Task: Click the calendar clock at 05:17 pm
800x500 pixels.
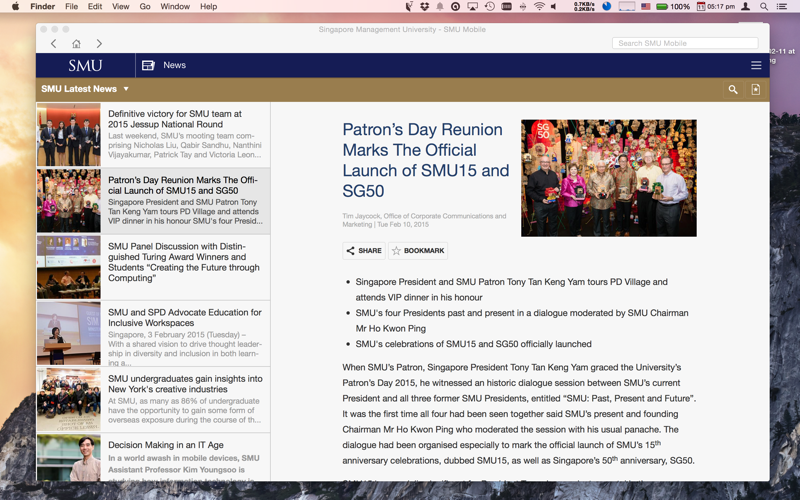Action: point(716,6)
